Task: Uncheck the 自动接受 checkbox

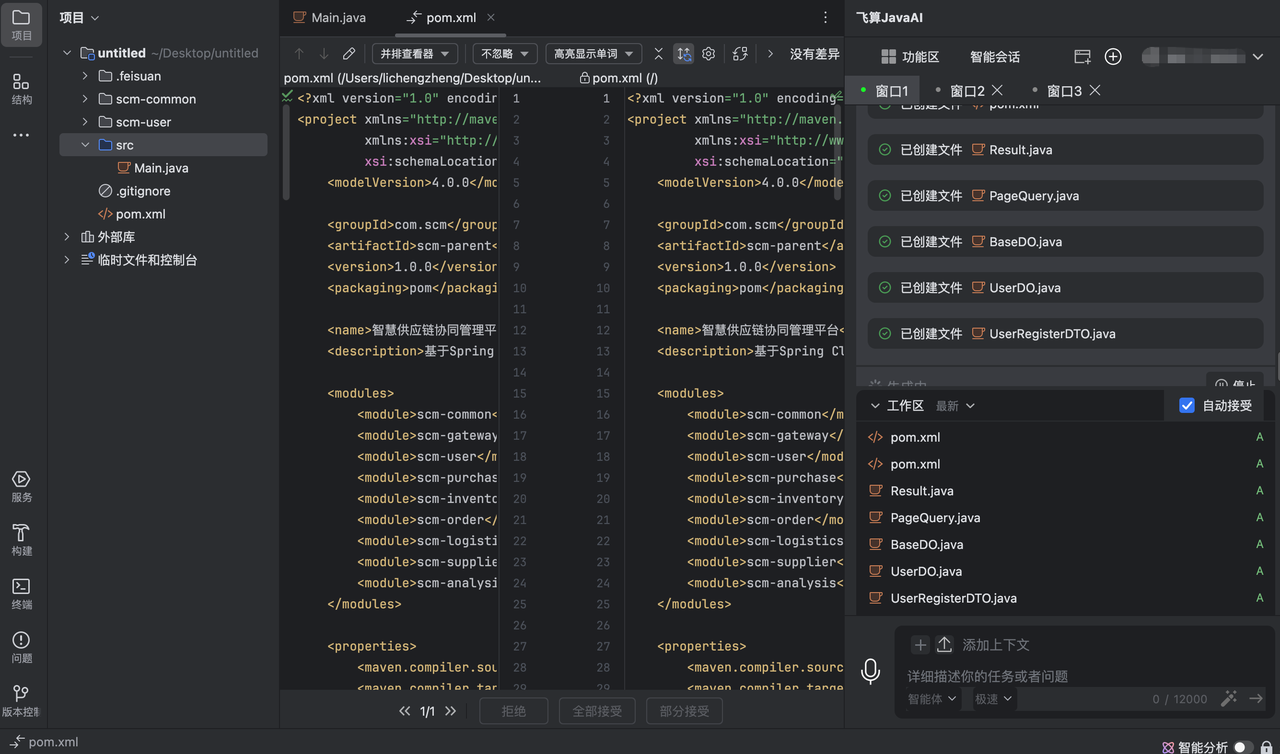Action: tap(1187, 405)
